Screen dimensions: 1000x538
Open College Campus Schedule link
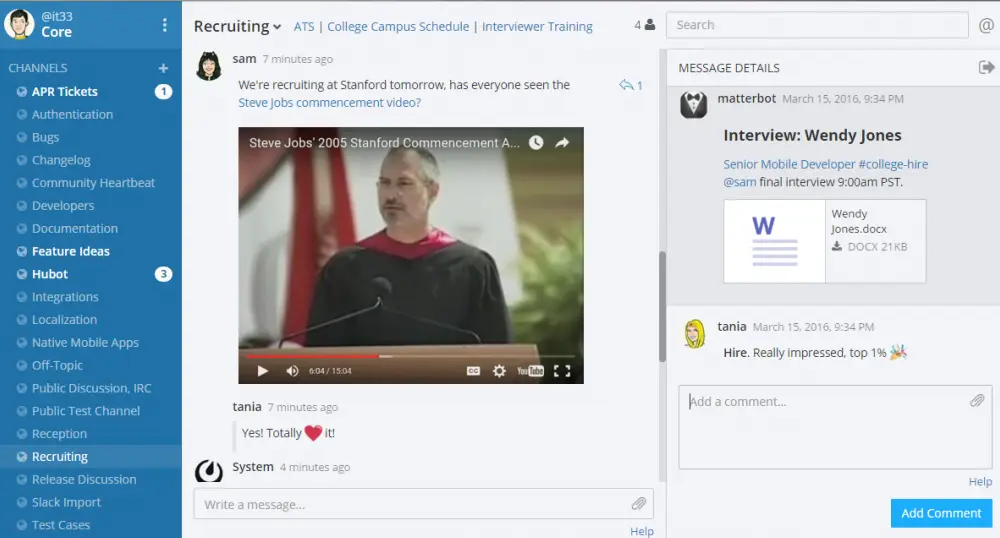tap(398, 27)
